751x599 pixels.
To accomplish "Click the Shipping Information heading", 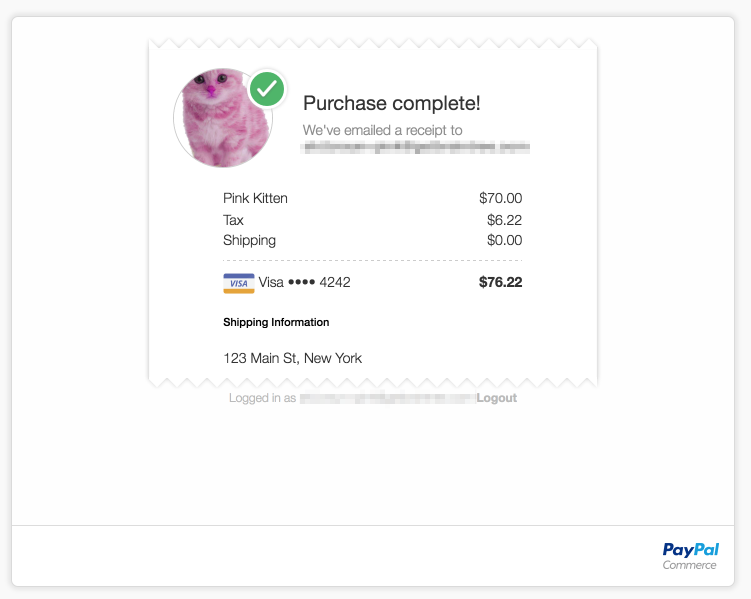I will point(276,322).
